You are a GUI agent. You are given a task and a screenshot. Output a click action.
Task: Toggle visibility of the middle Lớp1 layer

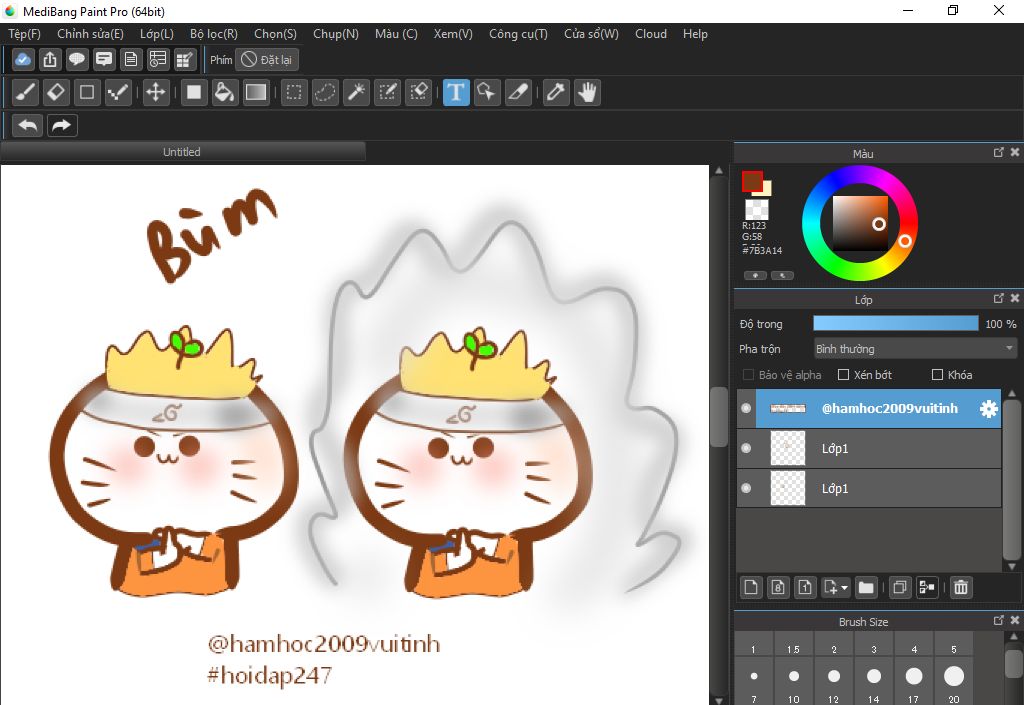point(746,448)
